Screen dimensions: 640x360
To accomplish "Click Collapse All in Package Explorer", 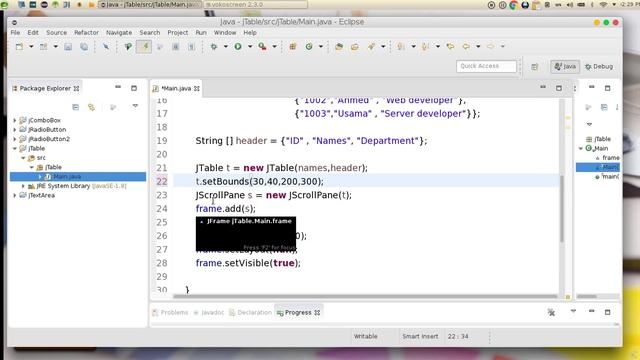I will pyautogui.click(x=76, y=107).
